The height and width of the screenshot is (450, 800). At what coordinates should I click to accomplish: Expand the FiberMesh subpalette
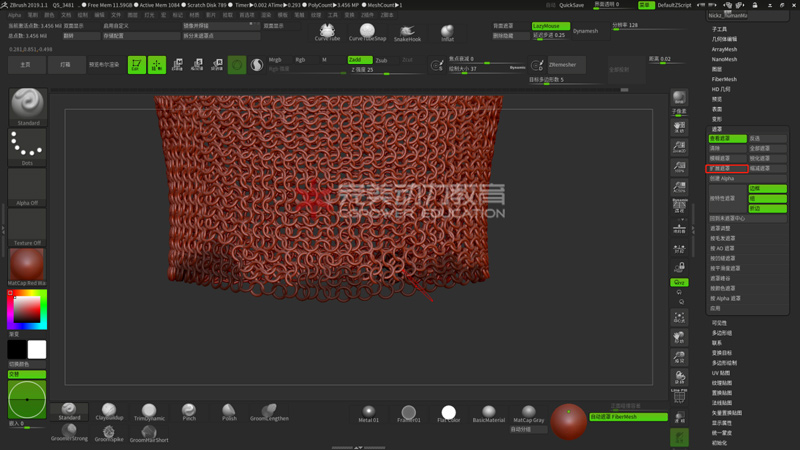(x=724, y=79)
